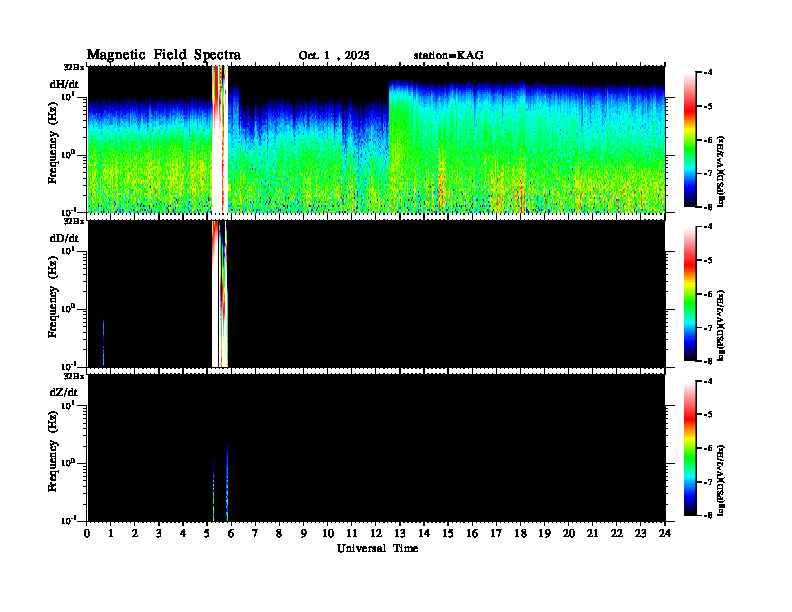Click hour 8 on the time axis
This screenshot has width=792, height=612.
coord(279,534)
